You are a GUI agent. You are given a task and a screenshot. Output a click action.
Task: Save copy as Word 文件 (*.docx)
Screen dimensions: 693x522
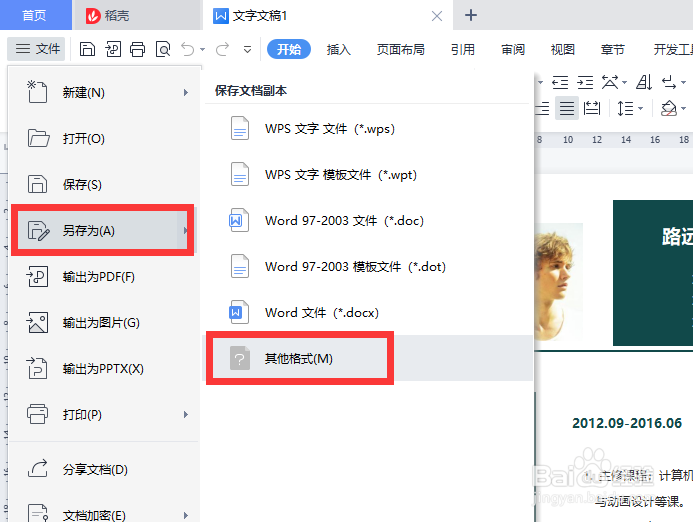click(369, 312)
